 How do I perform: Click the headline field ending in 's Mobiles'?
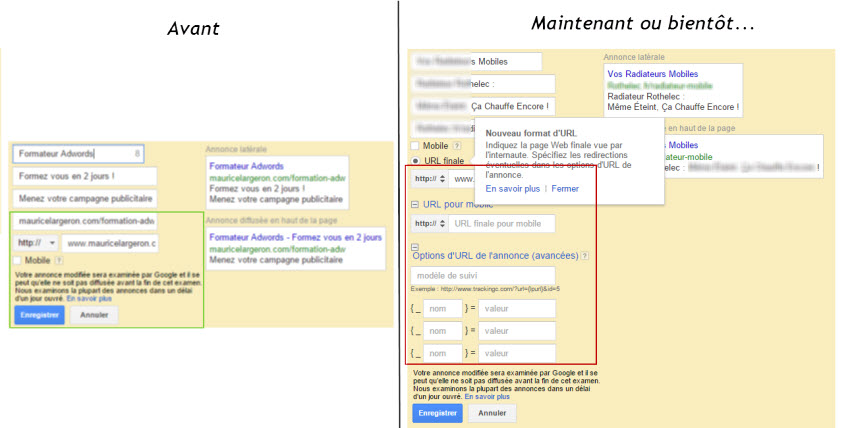click(476, 62)
